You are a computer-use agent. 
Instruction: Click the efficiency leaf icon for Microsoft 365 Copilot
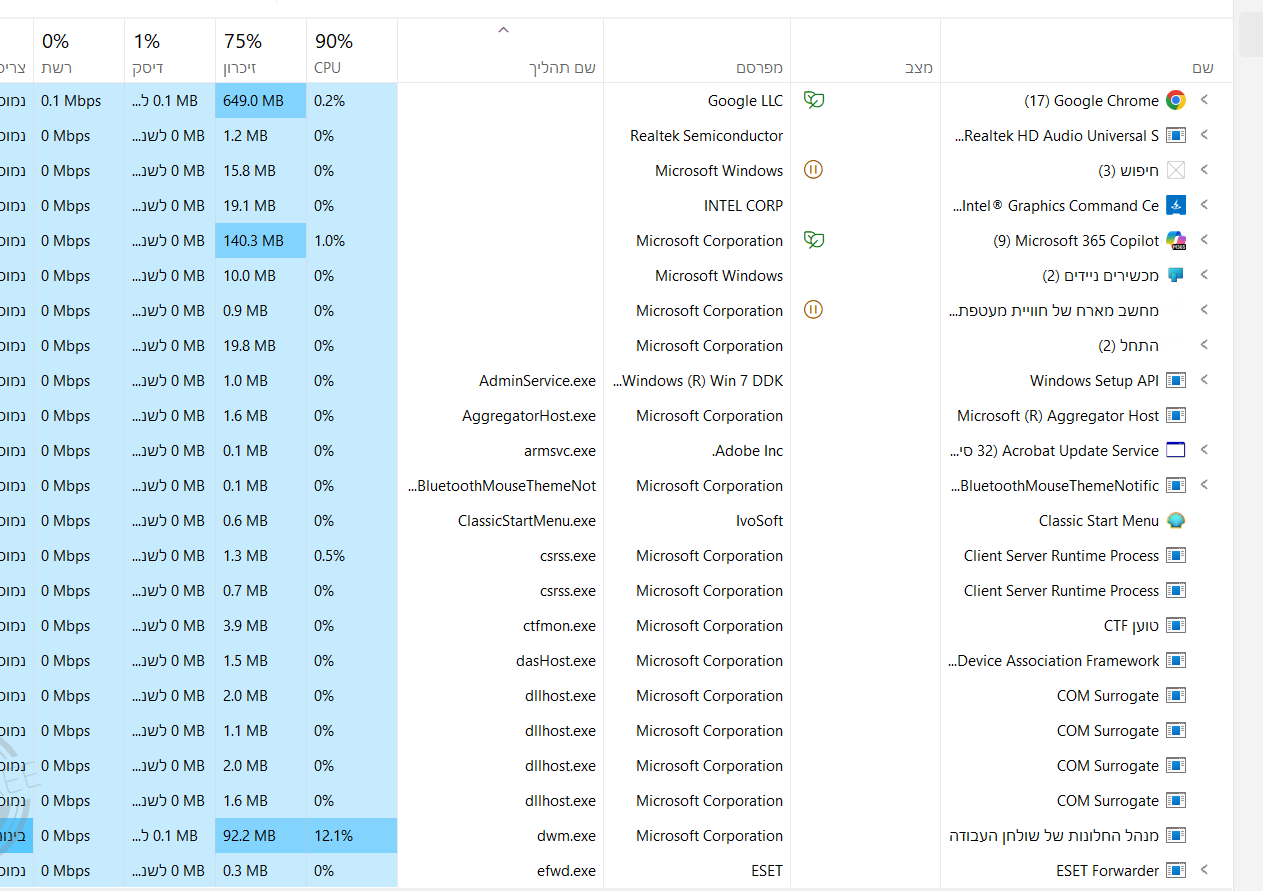click(x=814, y=240)
